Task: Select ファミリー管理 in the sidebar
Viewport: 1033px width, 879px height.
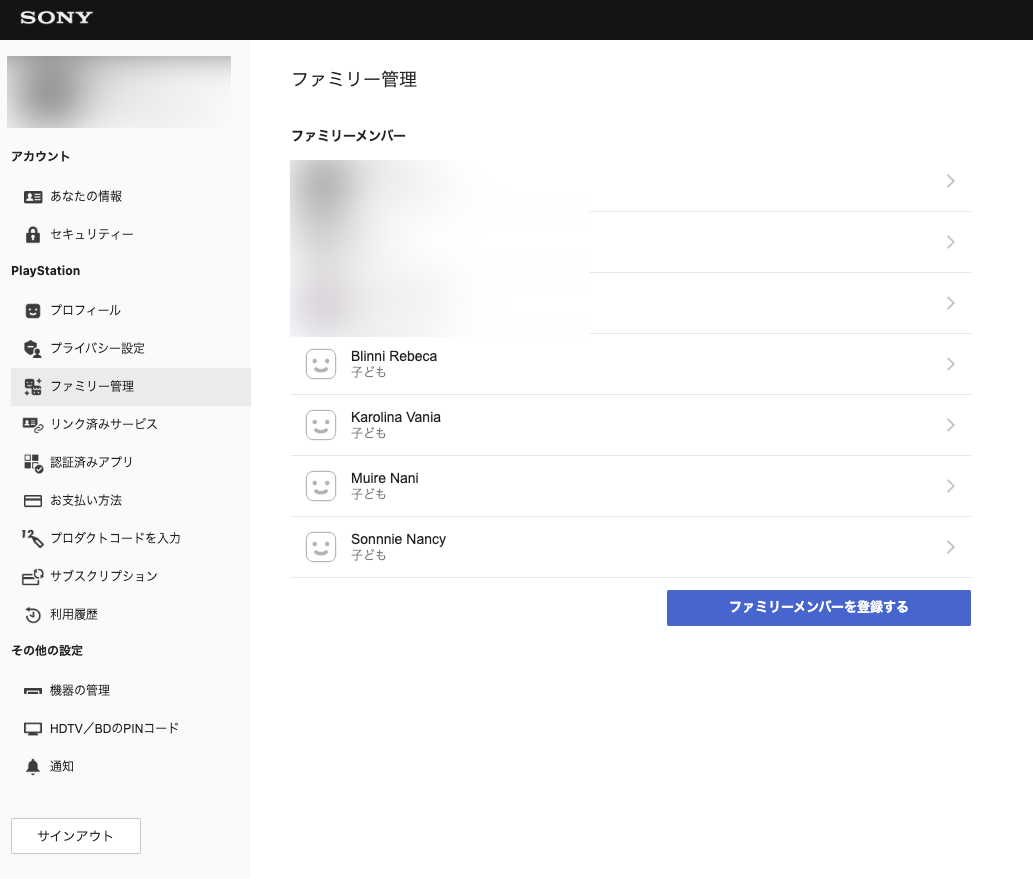Action: point(130,387)
